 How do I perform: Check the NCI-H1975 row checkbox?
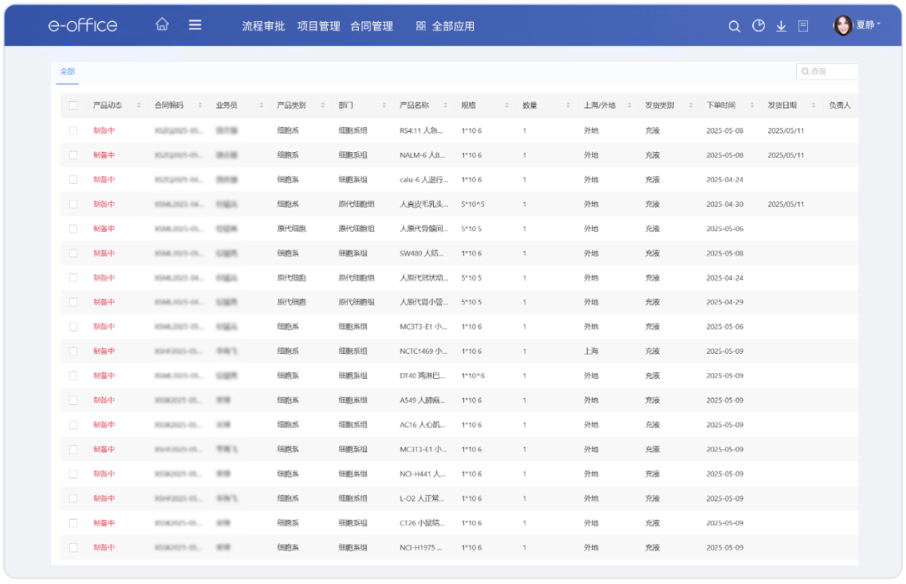tap(73, 548)
